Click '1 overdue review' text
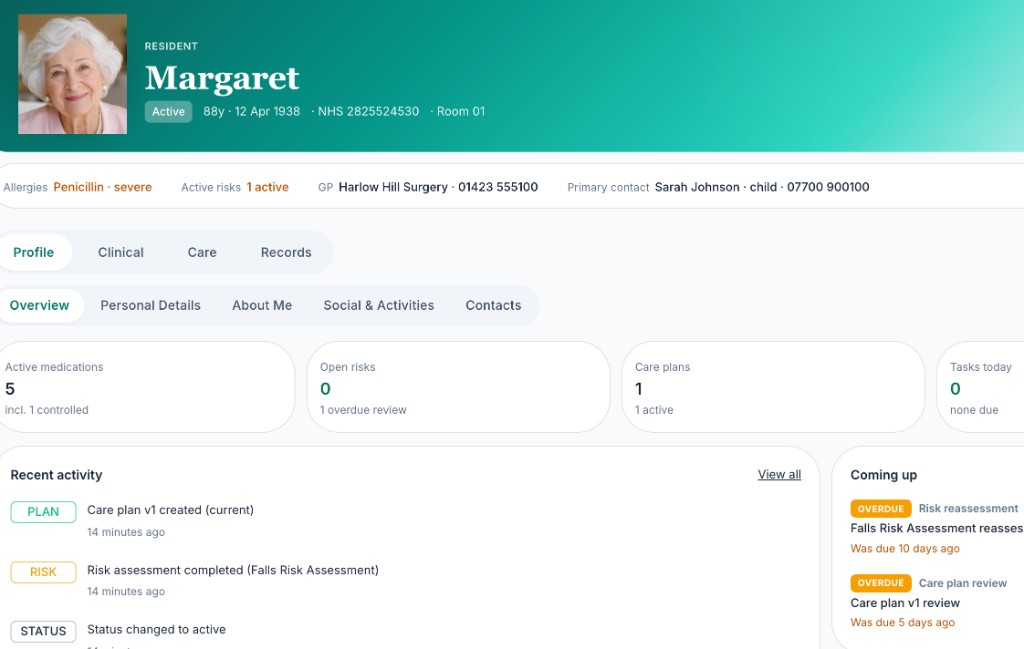 363,410
